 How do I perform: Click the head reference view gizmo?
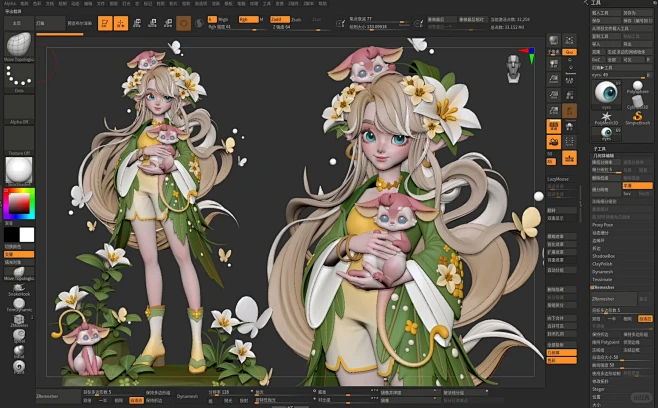point(513,67)
